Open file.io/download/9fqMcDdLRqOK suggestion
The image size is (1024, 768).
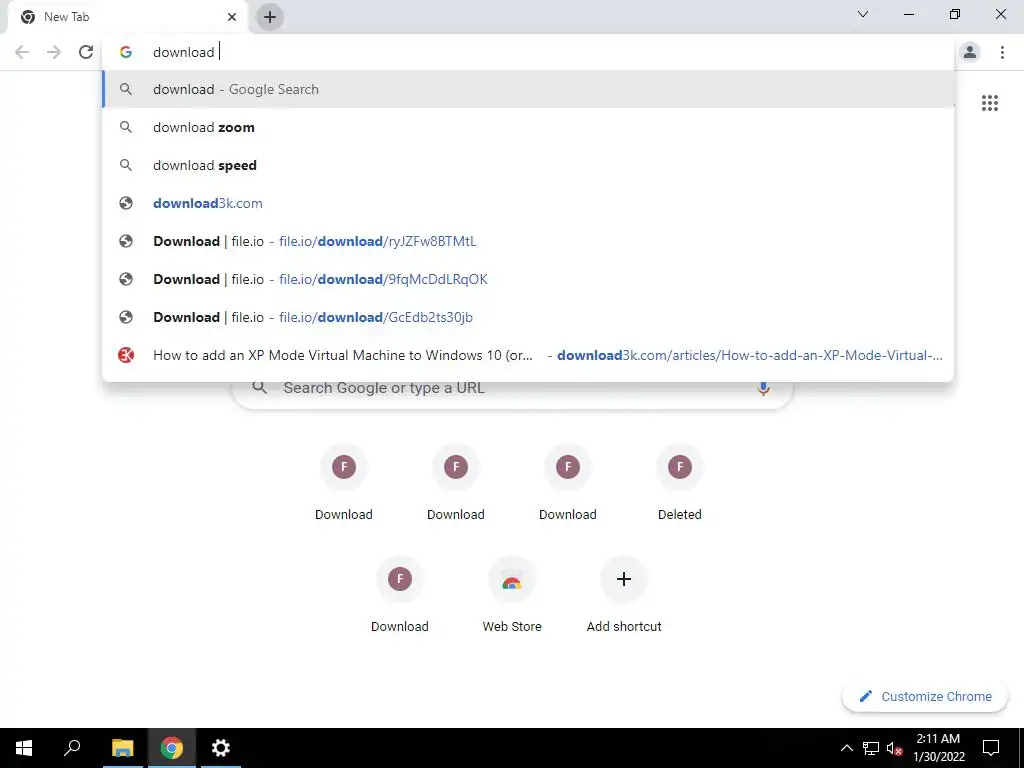pos(528,279)
